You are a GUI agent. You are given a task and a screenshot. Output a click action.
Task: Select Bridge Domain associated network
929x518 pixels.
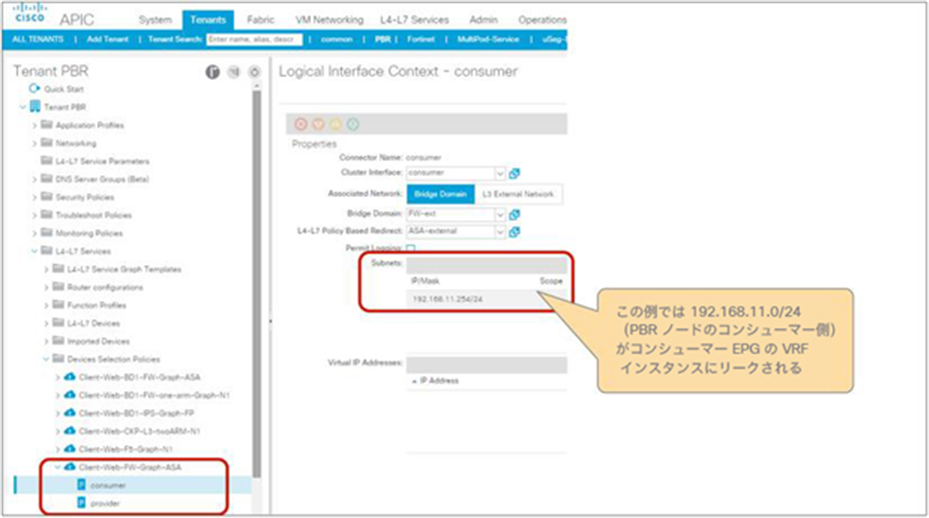[x=440, y=194]
